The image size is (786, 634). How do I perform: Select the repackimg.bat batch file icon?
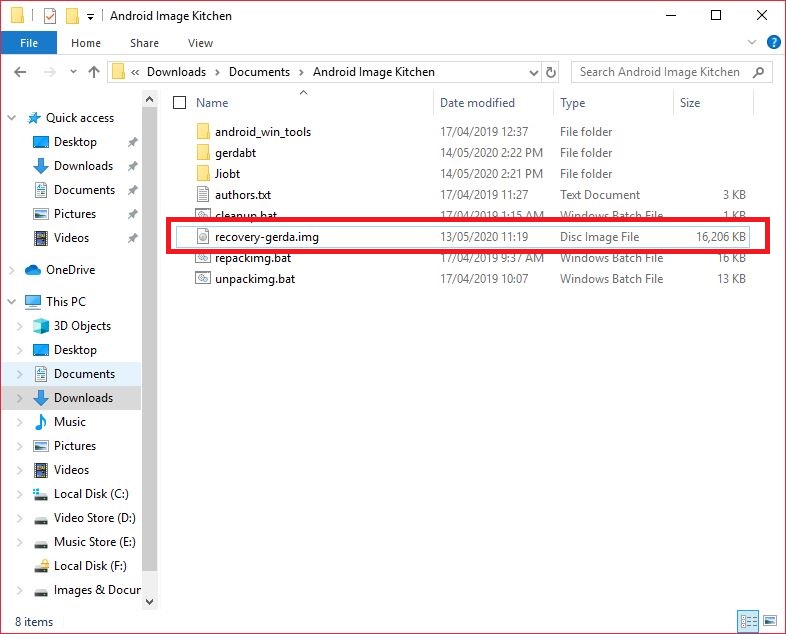[x=203, y=258]
